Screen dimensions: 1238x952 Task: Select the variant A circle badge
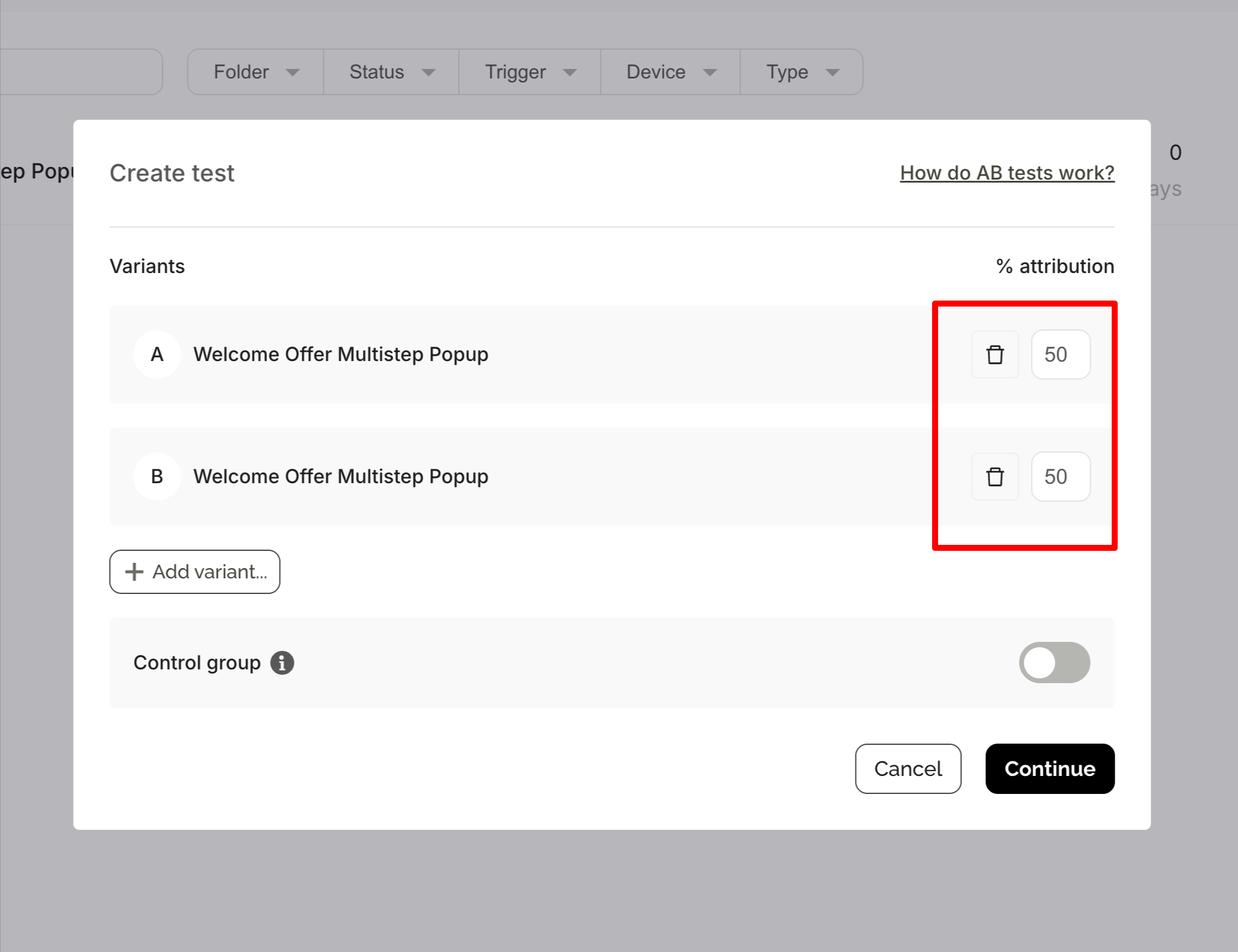coord(156,354)
